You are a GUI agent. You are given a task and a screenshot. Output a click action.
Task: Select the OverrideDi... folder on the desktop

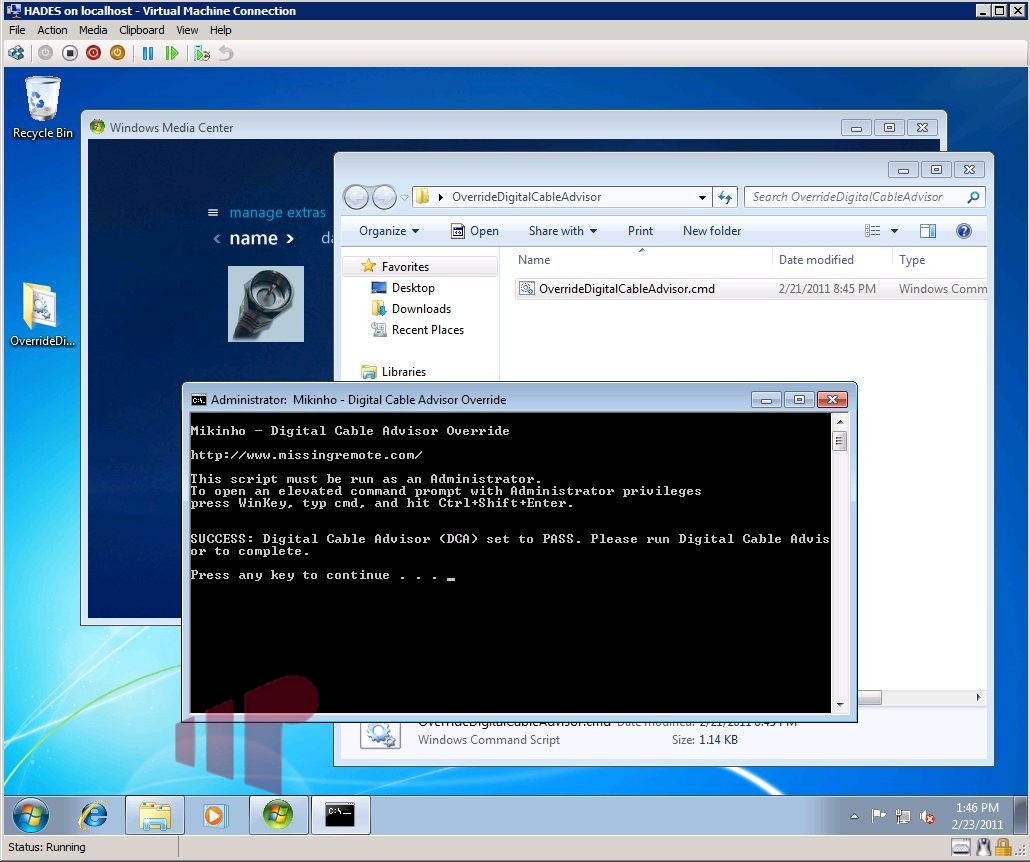pos(42,314)
